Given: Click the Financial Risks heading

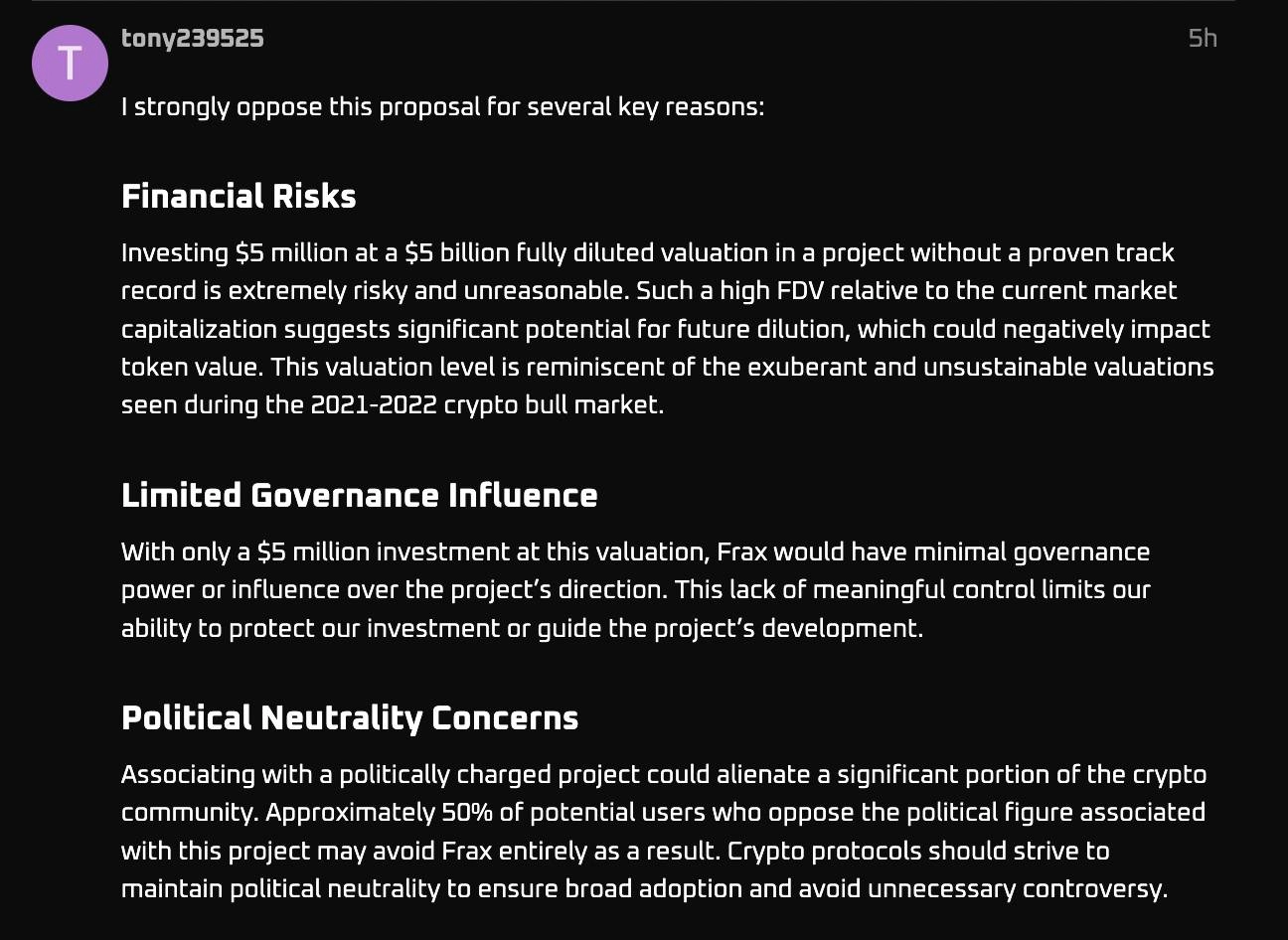Looking at the screenshot, I should 239,196.
